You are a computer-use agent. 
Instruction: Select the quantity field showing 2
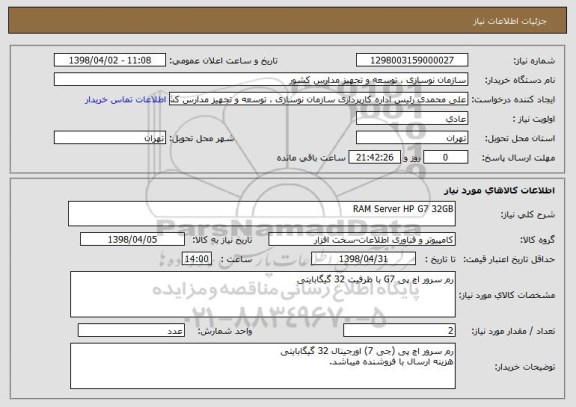[x=399, y=331]
